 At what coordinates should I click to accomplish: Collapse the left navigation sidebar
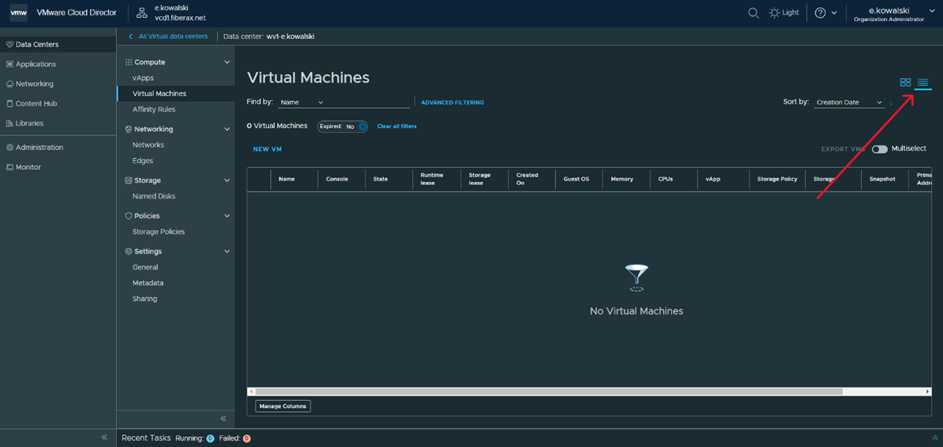click(104, 437)
